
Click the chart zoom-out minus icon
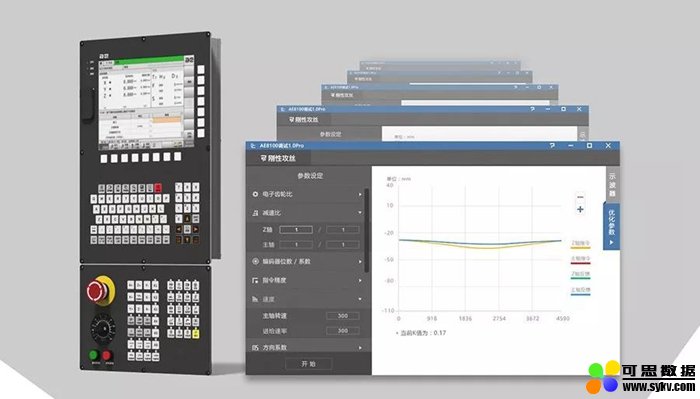coord(580,197)
